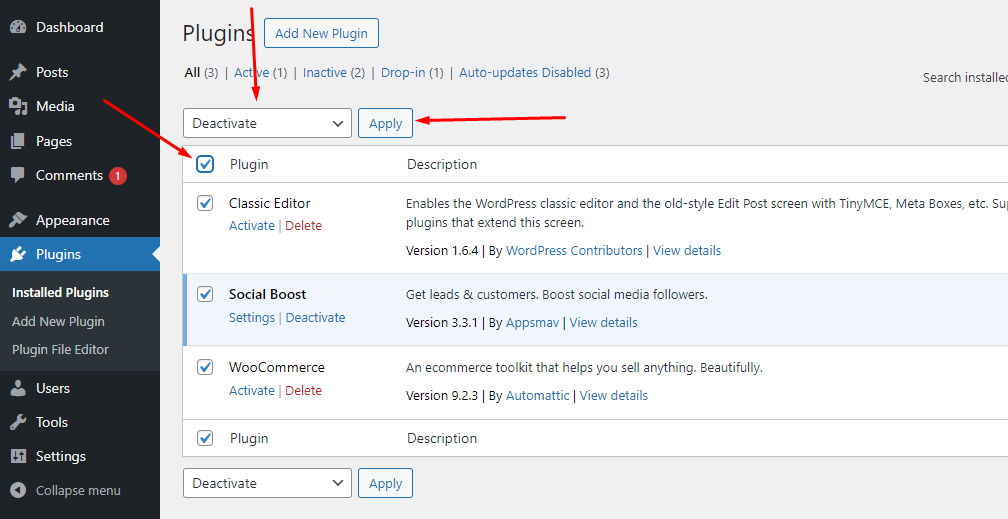This screenshot has width=1008, height=519.
Task: Activate the Classic Editor plugin
Action: click(x=252, y=226)
